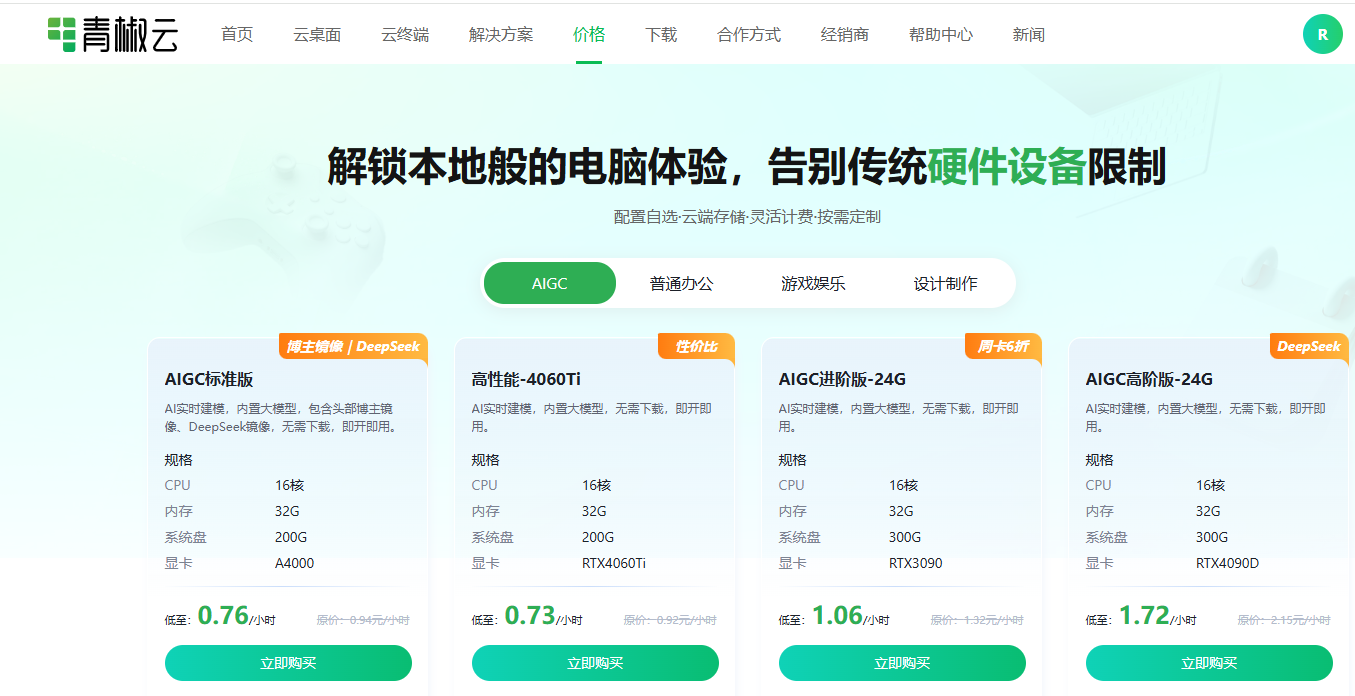Visit 帮助中心 from the navigation bar
1355x696 pixels.
941,34
